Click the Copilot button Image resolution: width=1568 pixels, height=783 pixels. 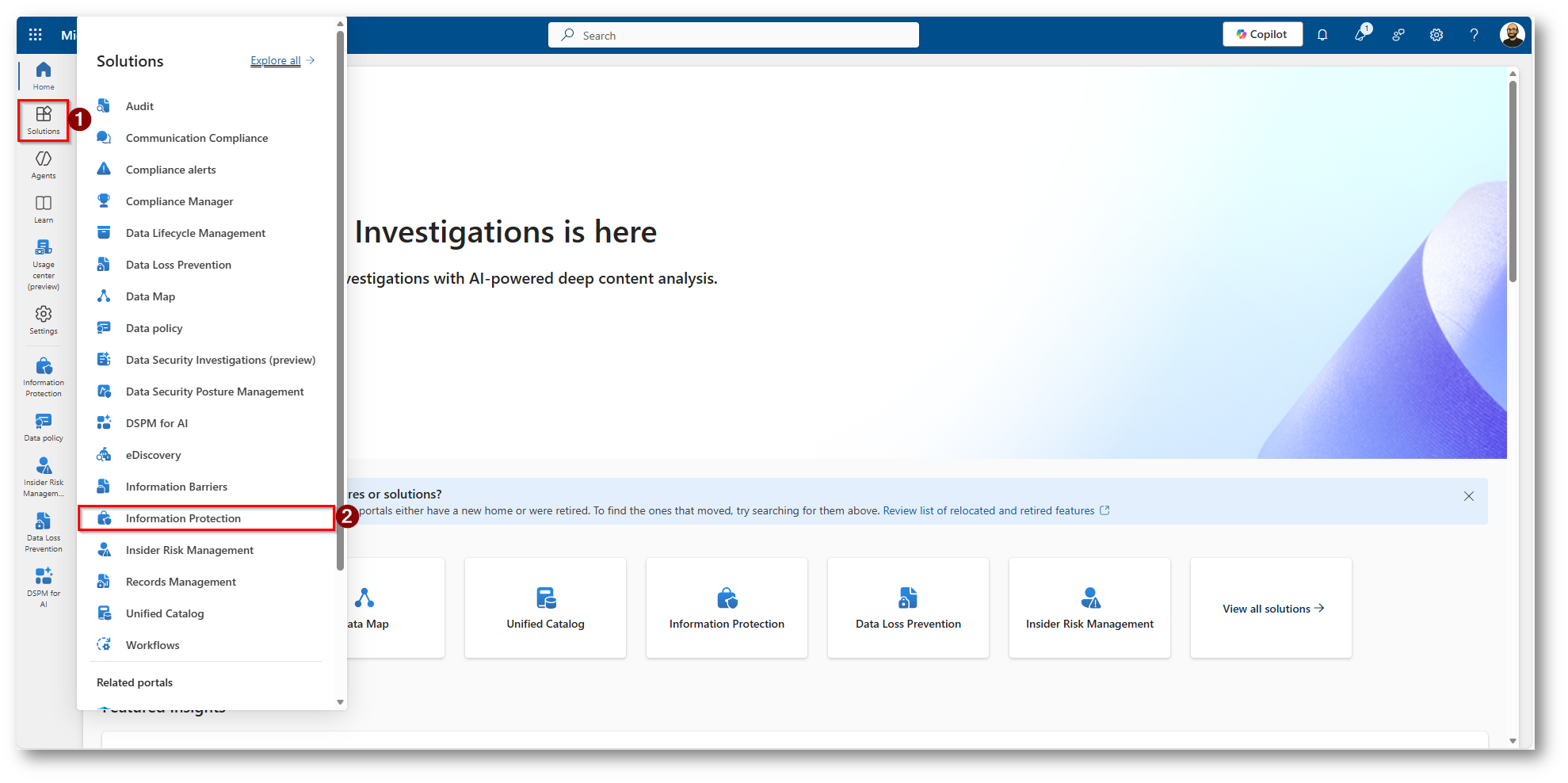pyautogui.click(x=1262, y=35)
